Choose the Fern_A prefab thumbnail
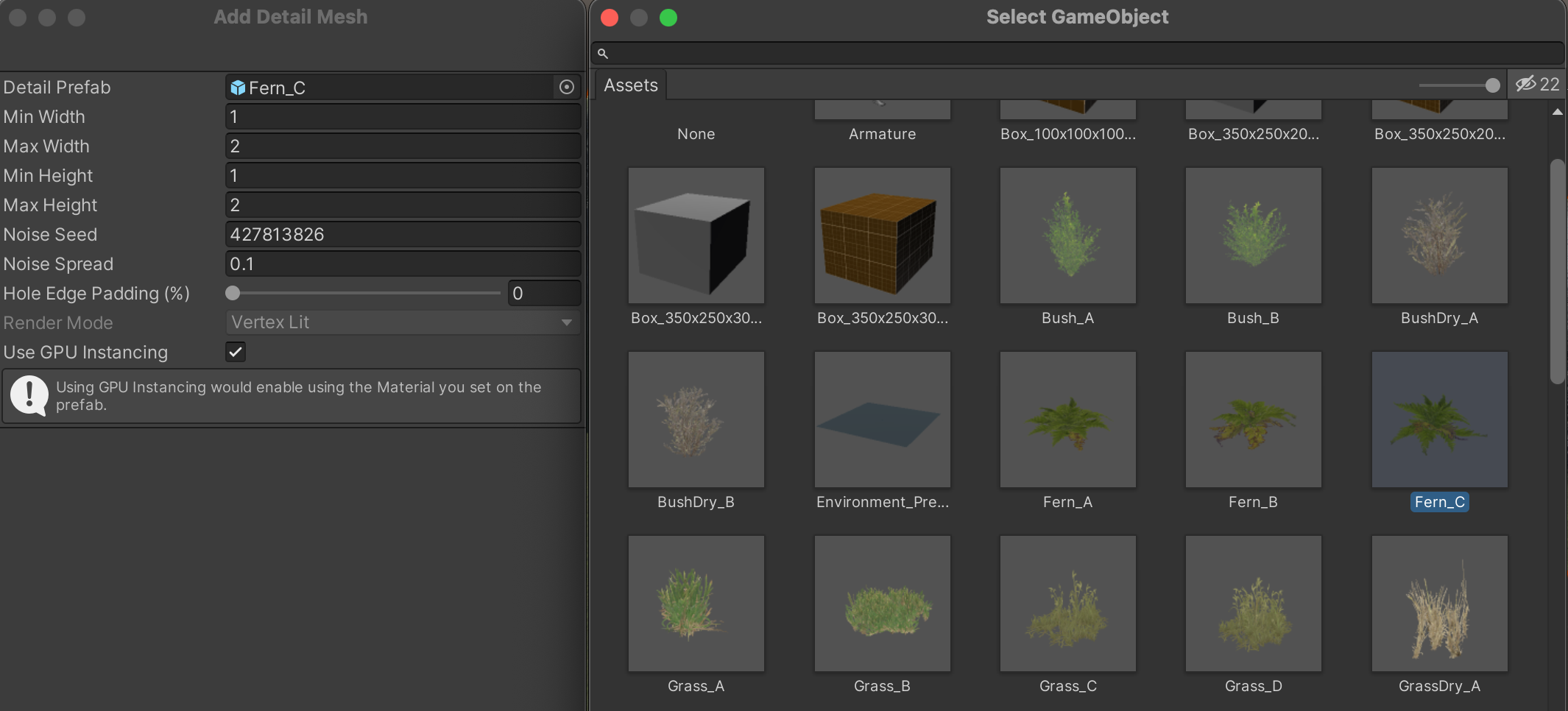This screenshot has width=1568, height=711. tap(1067, 420)
